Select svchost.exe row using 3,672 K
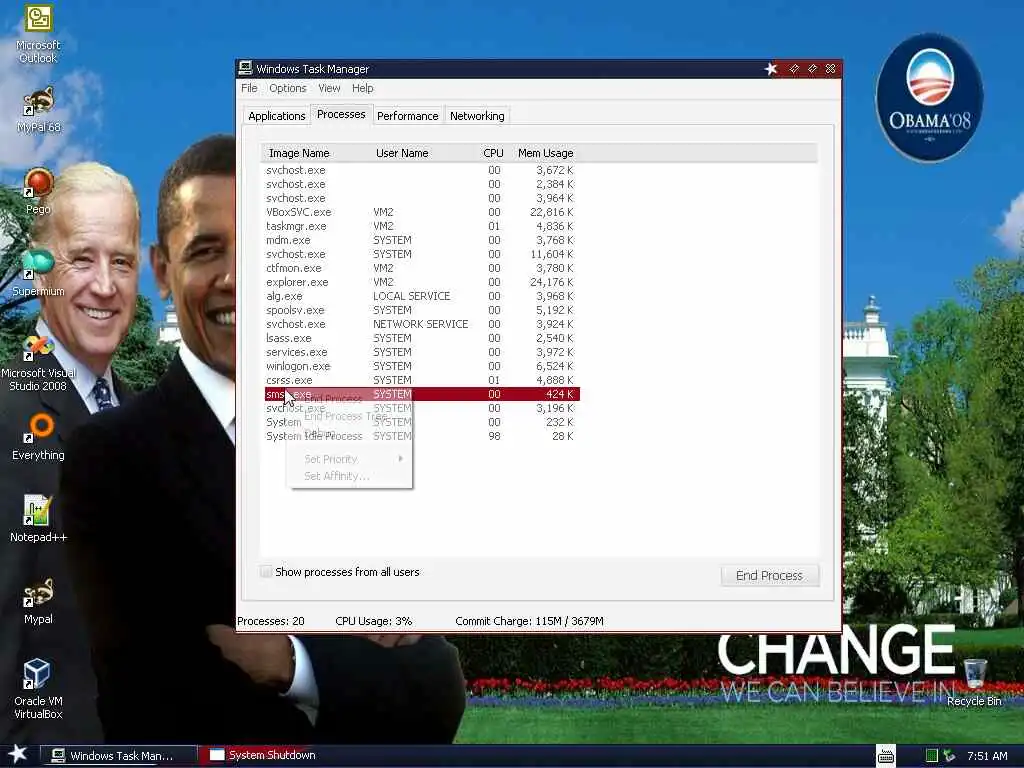This screenshot has height=768, width=1024. pyautogui.click(x=421, y=170)
